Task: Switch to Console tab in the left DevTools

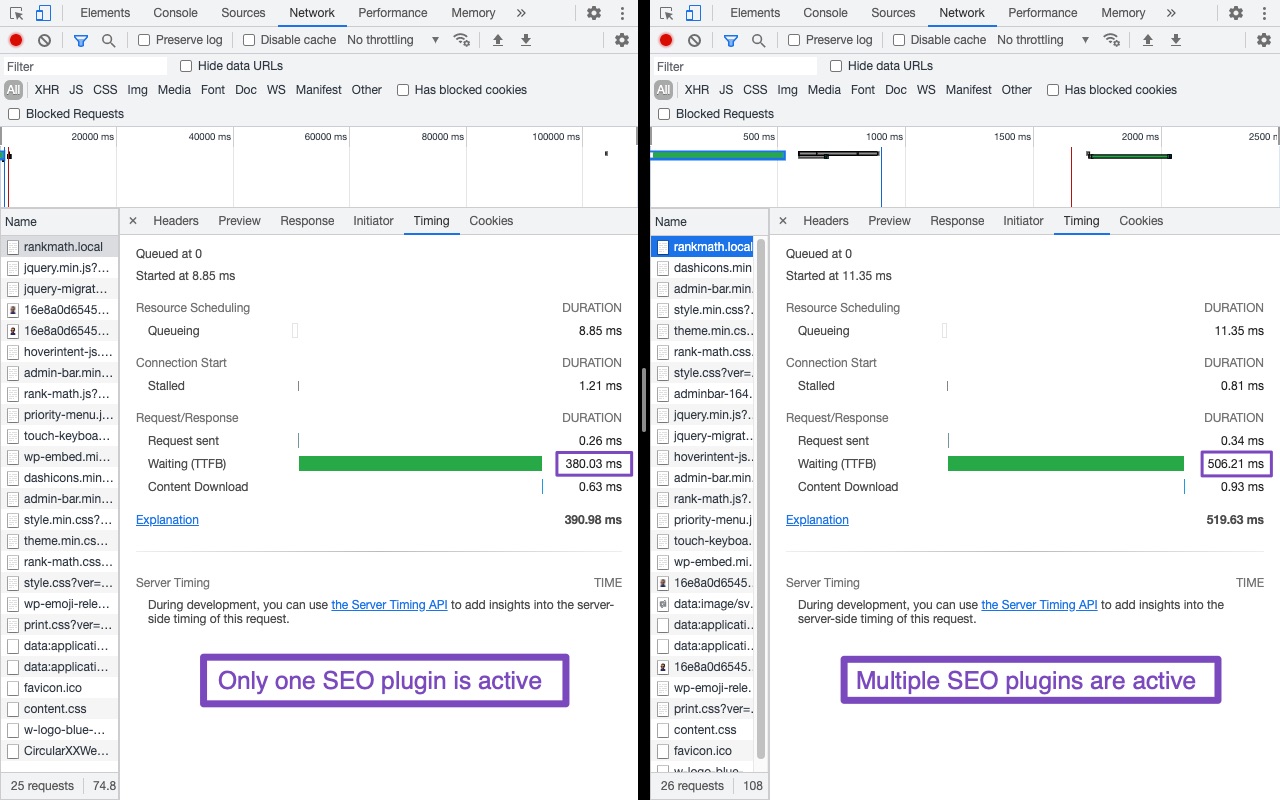Action: 175,13
